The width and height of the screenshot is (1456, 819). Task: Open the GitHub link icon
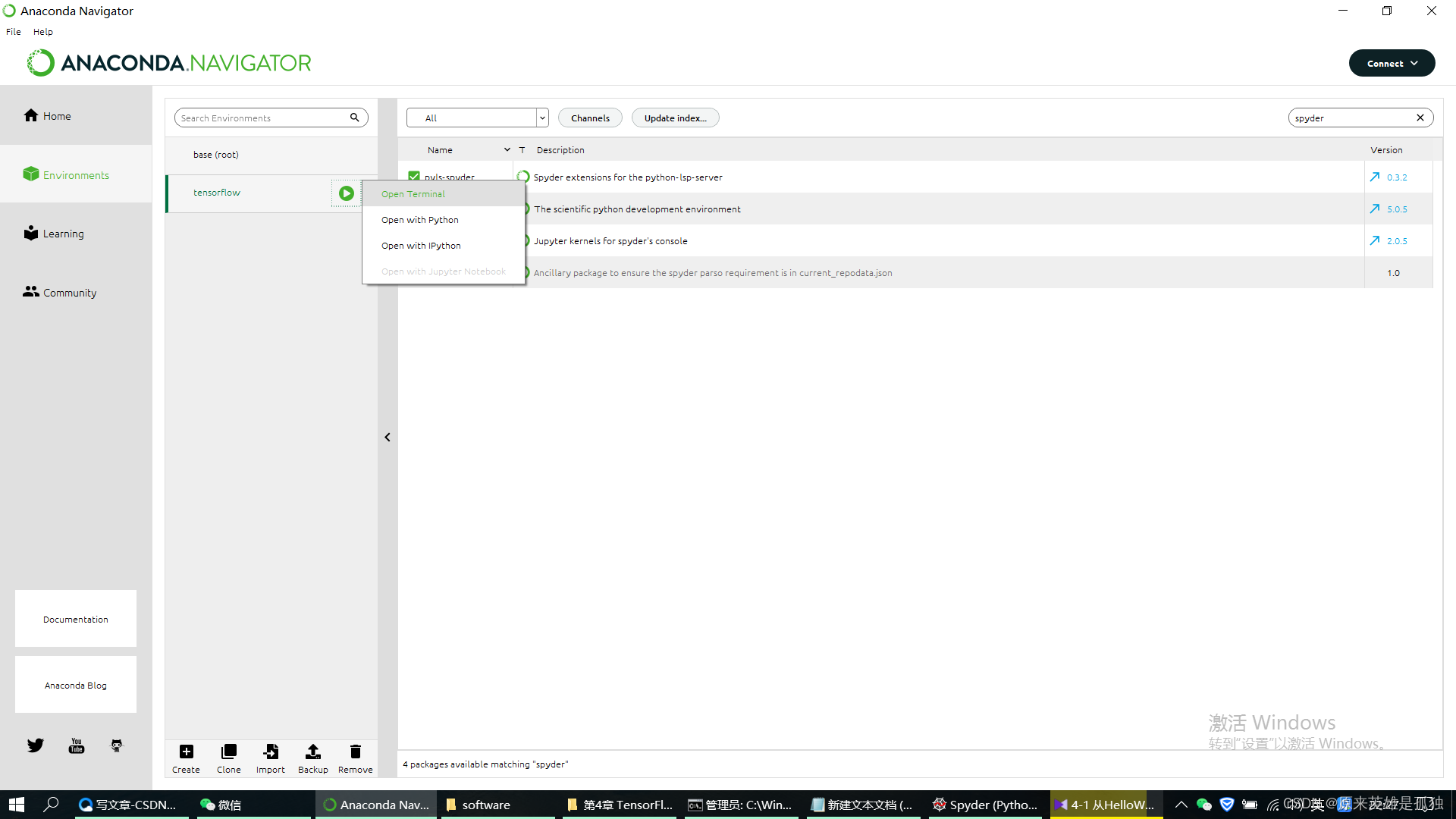click(x=117, y=745)
